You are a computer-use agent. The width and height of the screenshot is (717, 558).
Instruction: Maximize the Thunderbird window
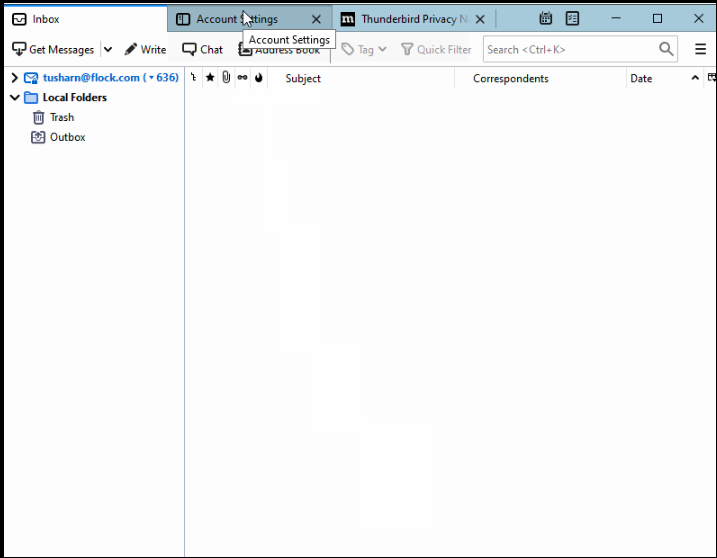click(657, 18)
